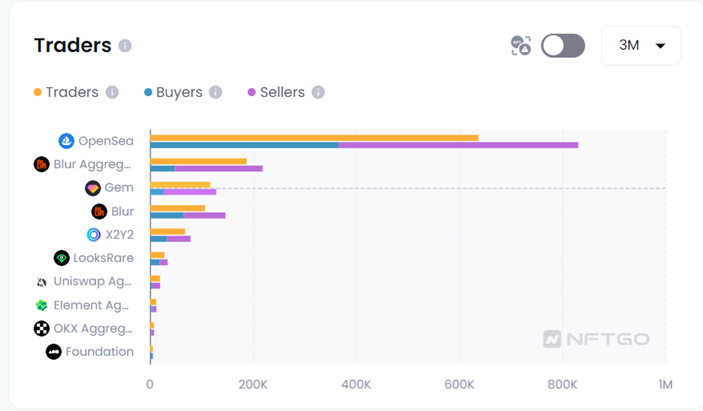The width and height of the screenshot is (703, 411).
Task: Click the Blur Aggregator marketplace label
Action: [x=93, y=164]
